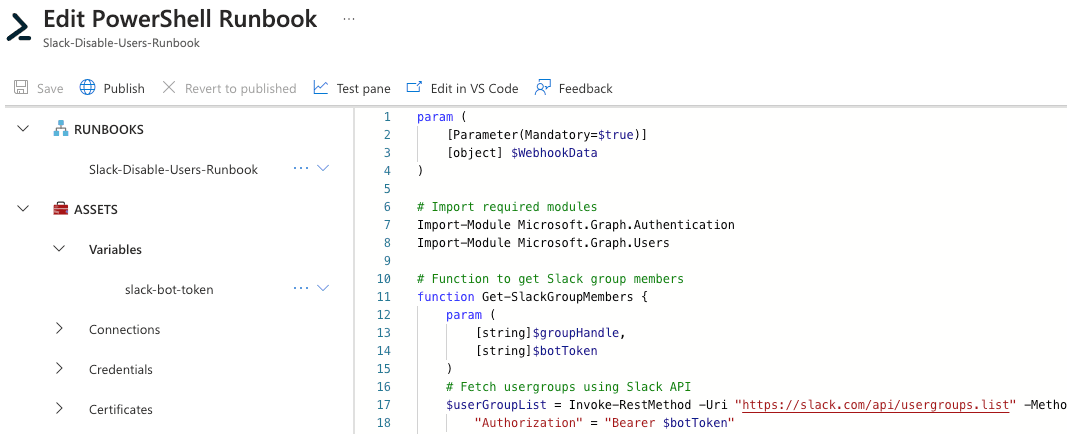Open the ellipsis menu beside the page title

point(349,19)
